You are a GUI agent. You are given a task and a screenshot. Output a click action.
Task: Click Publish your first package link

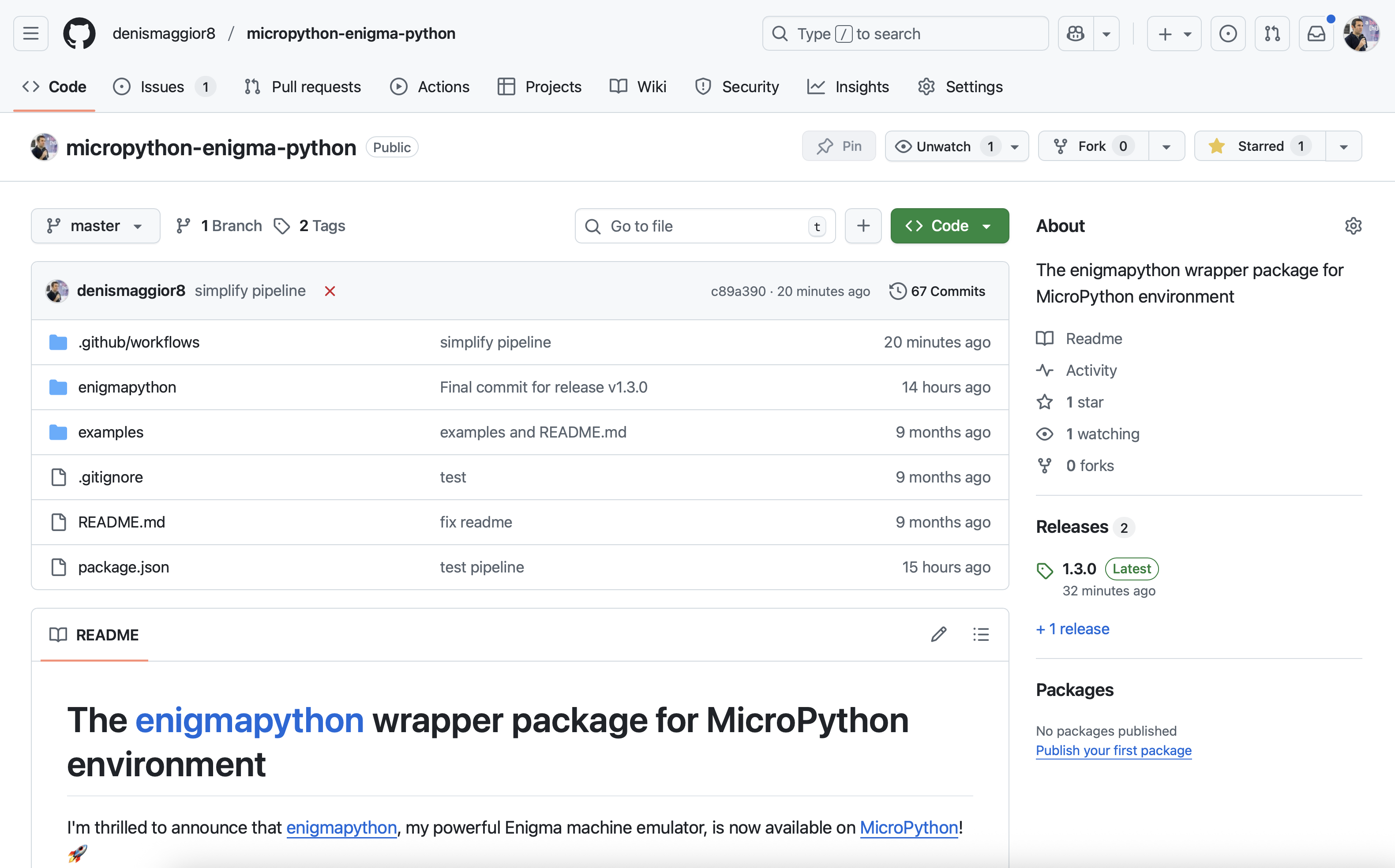point(1113,750)
